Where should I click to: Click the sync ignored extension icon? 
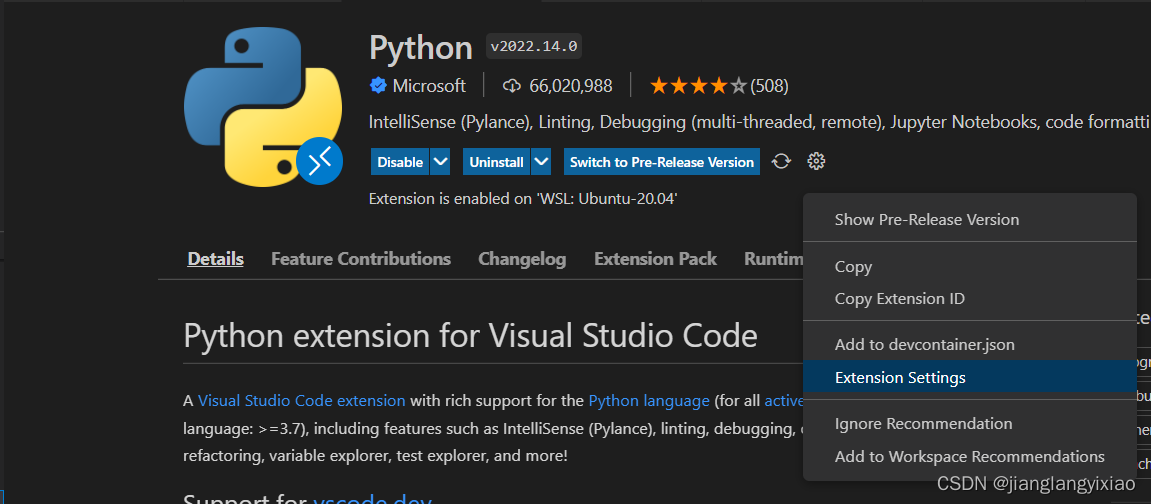(x=783, y=162)
